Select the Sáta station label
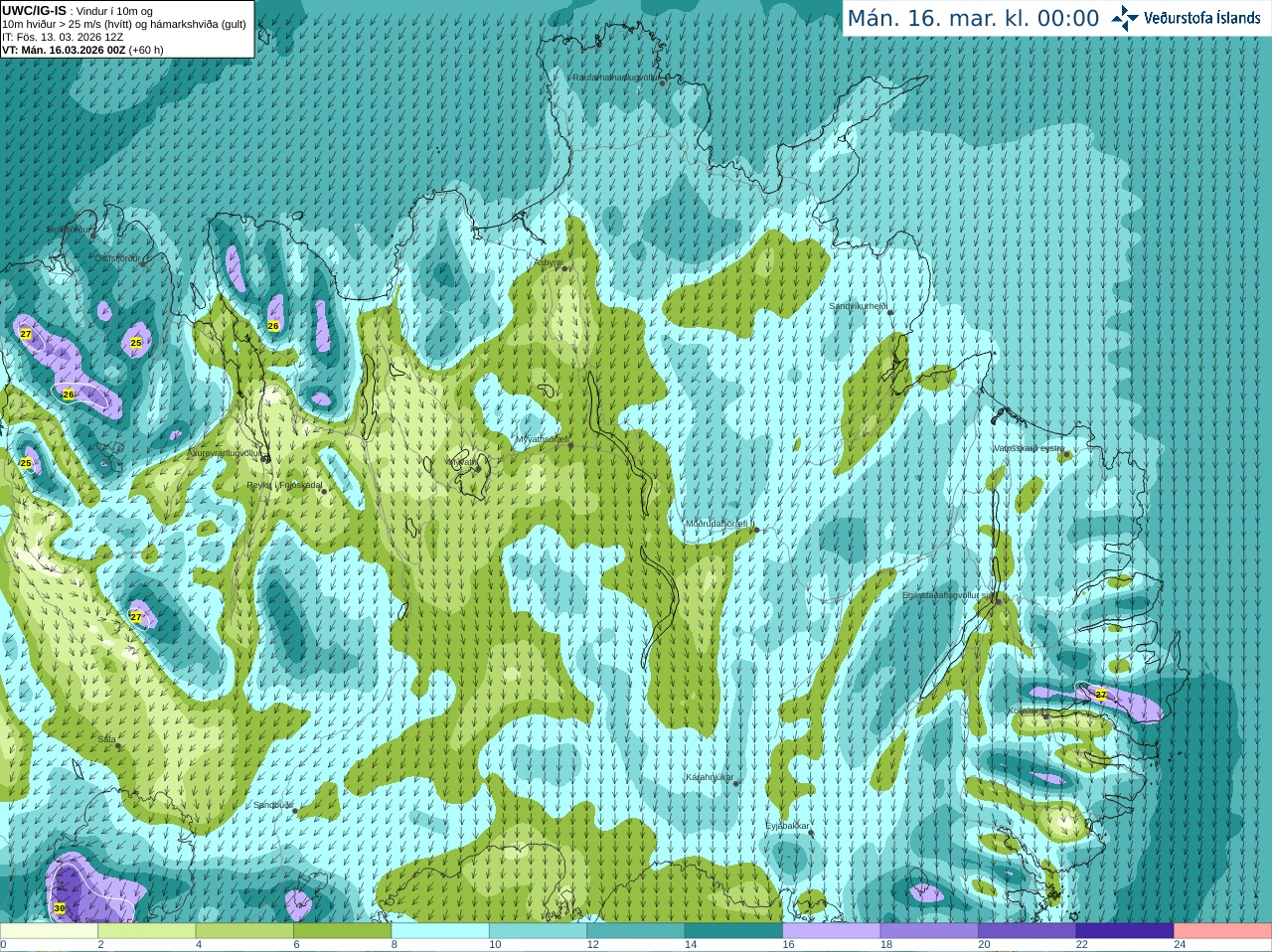The width and height of the screenshot is (1272, 952). [106, 739]
